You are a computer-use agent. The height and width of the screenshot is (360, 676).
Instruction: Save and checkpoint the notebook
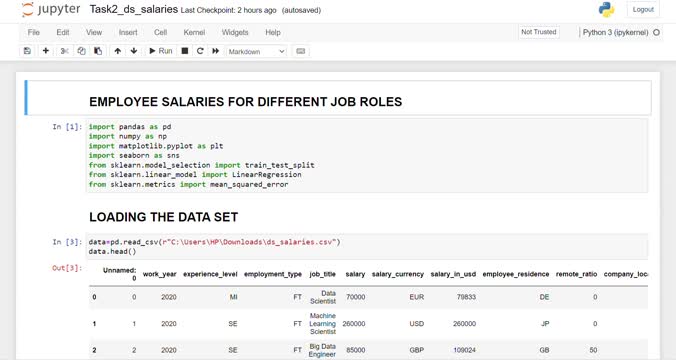pos(27,51)
